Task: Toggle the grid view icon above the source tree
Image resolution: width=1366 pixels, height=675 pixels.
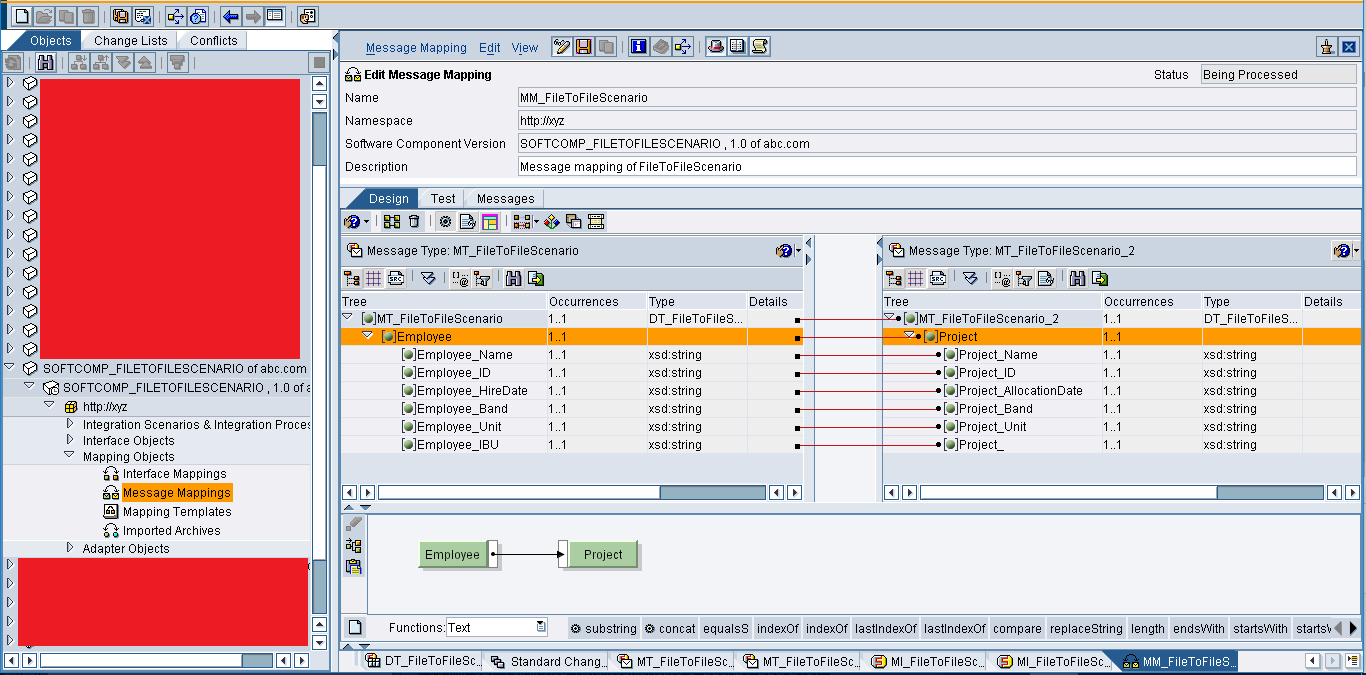Action: click(372, 278)
